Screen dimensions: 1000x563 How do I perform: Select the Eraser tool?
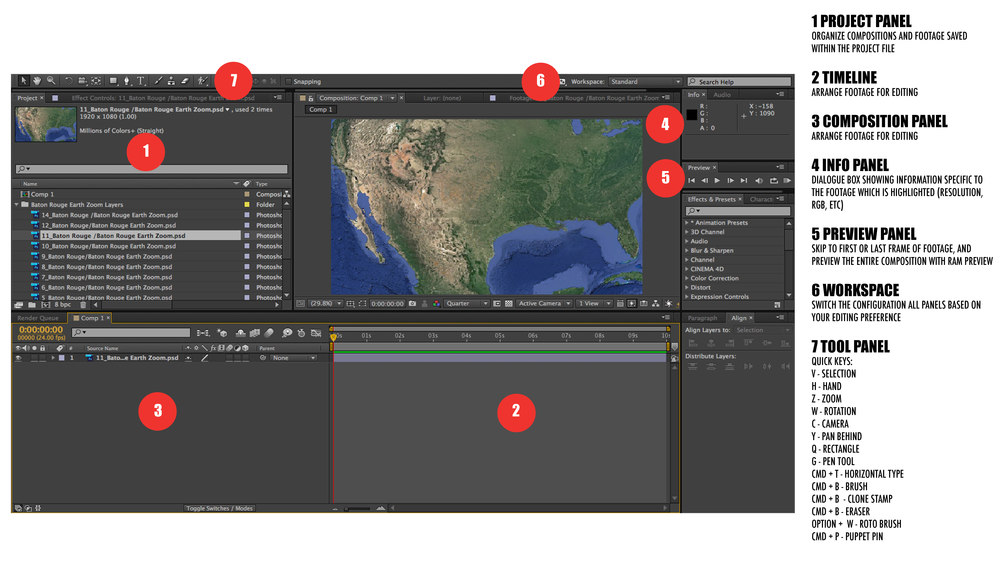pyautogui.click(x=185, y=81)
